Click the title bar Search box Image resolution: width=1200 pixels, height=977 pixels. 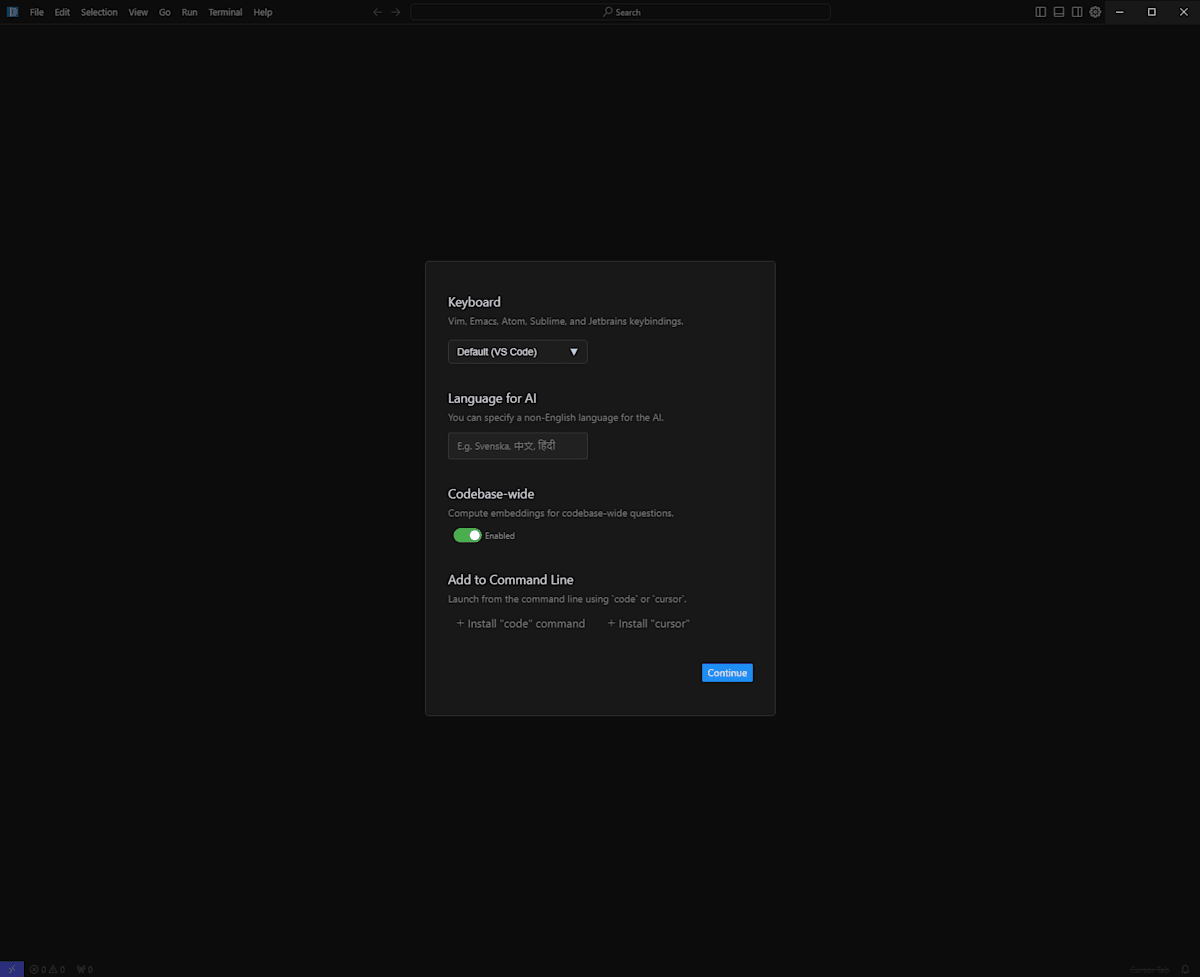[x=620, y=12]
